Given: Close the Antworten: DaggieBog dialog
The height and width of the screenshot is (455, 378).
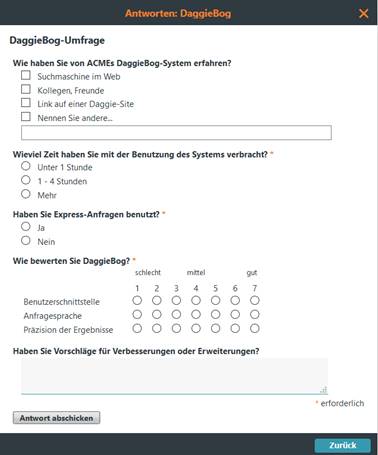Looking at the screenshot, I should (x=363, y=13).
